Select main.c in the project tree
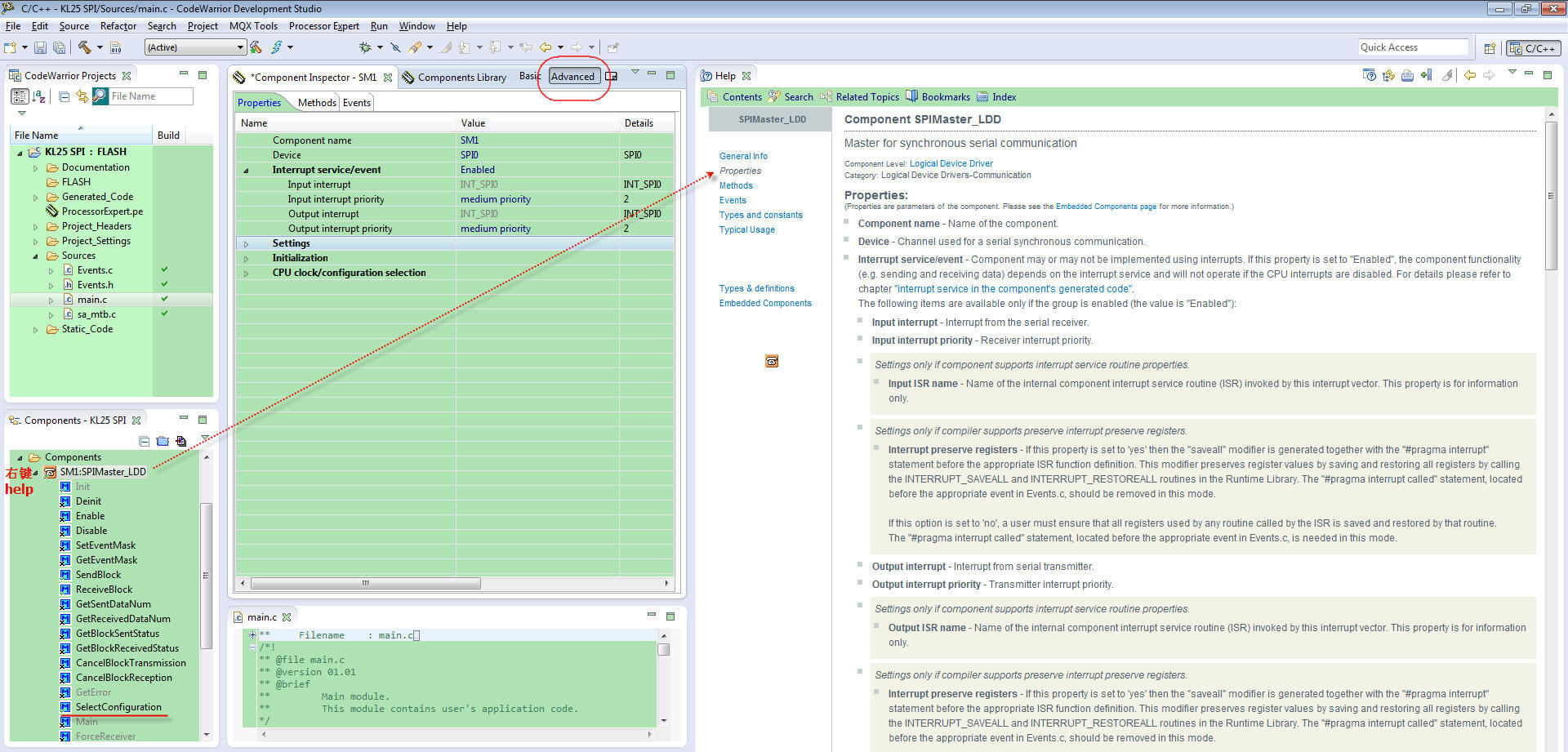Screen dimensions: 1568x752 pyautogui.click(x=92, y=300)
